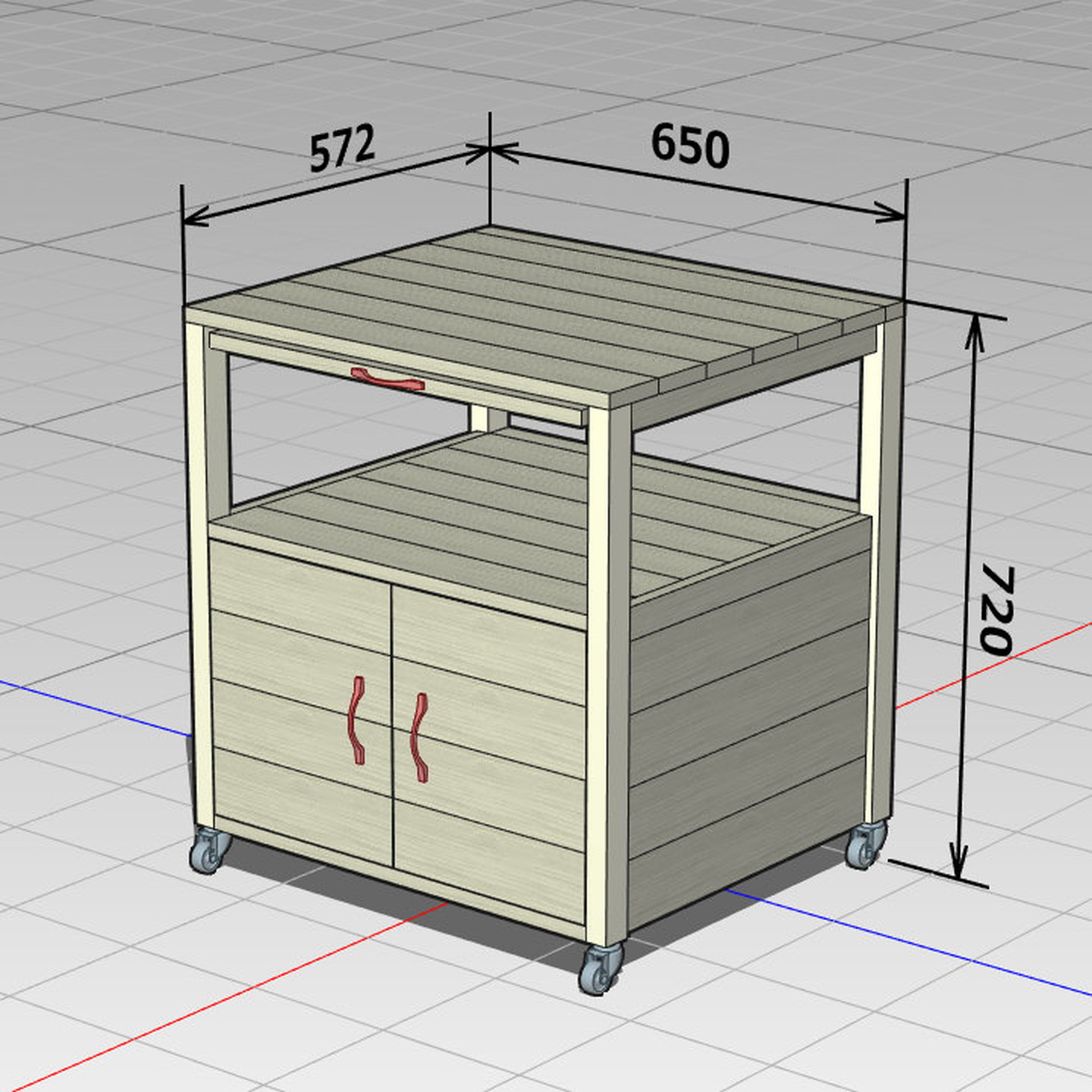Pick the caster wheel under the far-right leg
1092x1092 pixels.
865,844
